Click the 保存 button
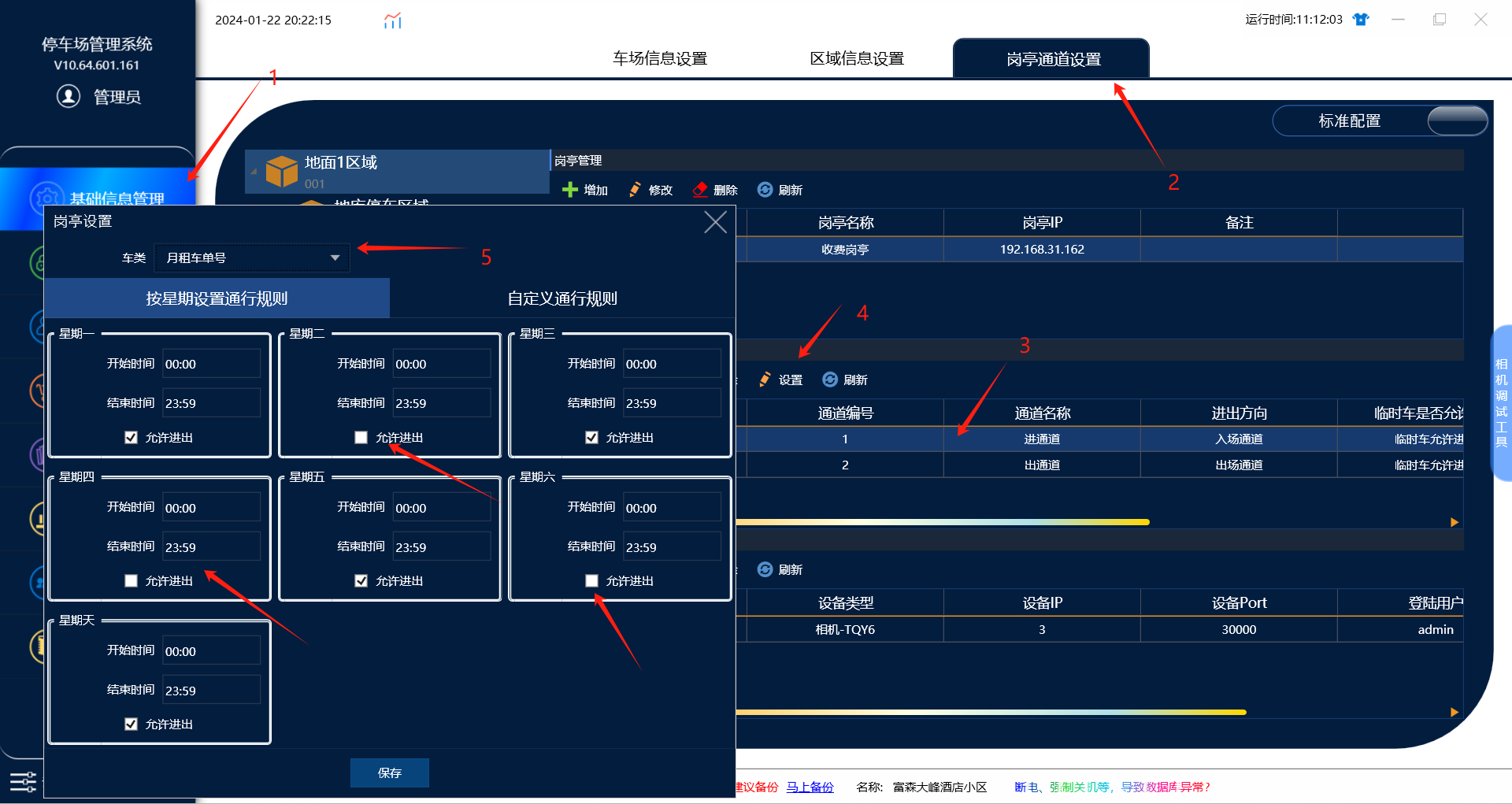 tap(390, 773)
